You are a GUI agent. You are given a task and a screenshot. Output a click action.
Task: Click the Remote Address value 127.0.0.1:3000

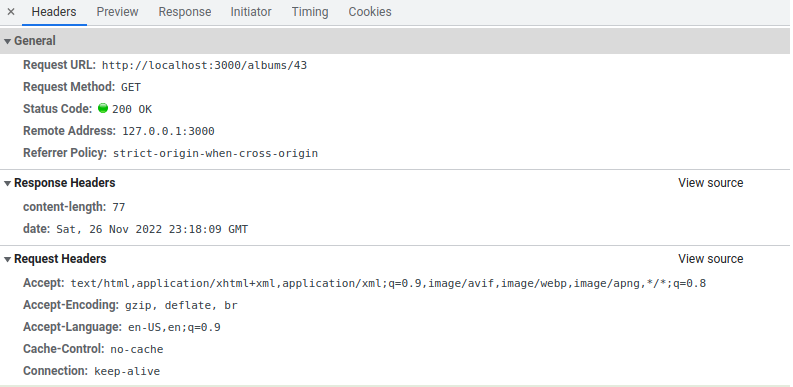[168, 131]
